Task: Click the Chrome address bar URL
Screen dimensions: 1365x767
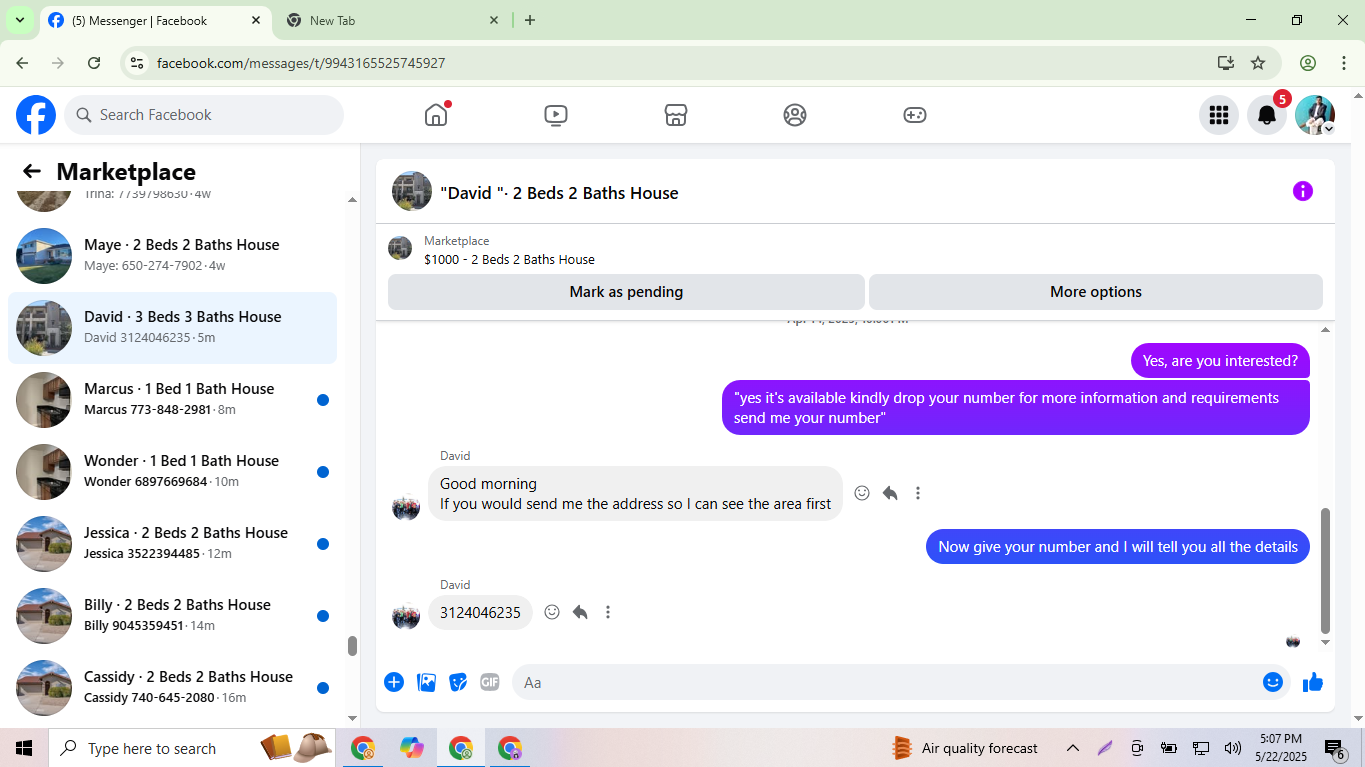Action: click(300, 63)
